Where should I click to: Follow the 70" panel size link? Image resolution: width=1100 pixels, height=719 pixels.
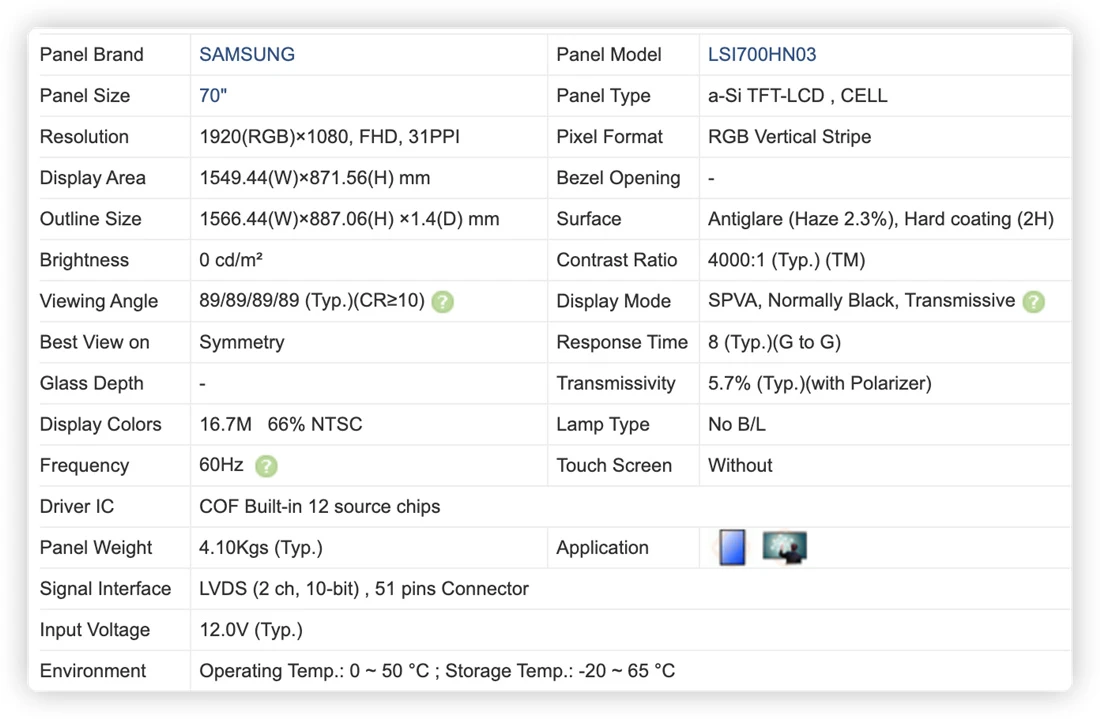[213, 95]
